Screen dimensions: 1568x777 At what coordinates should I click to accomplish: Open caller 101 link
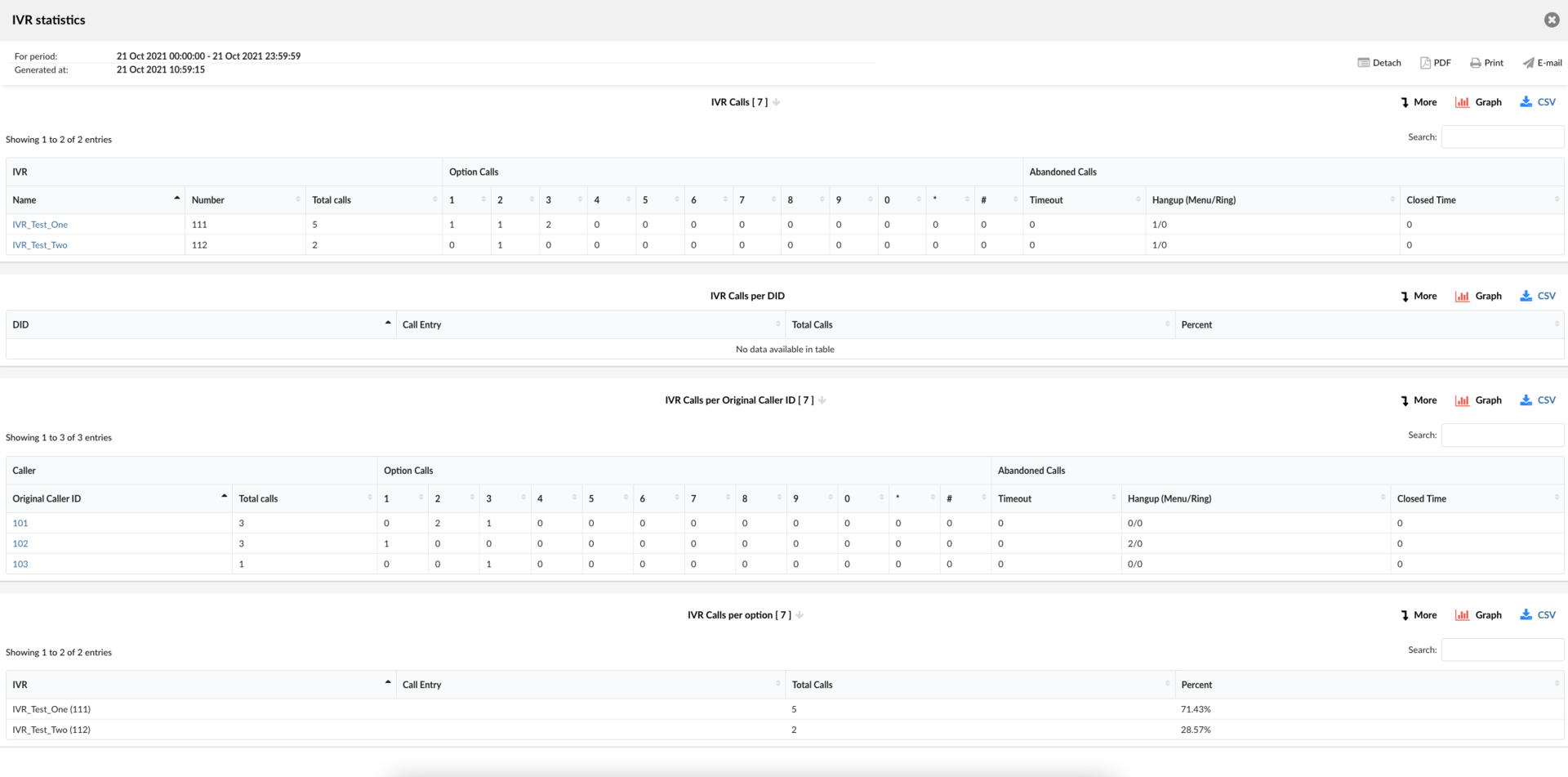tap(20, 524)
